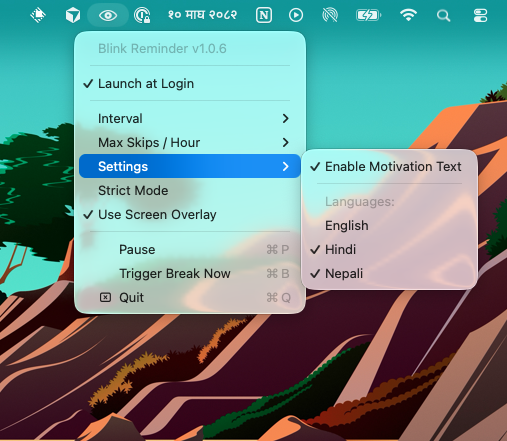Open Control Center icon
Image resolution: width=507 pixels, height=441 pixels.
tap(480, 15)
